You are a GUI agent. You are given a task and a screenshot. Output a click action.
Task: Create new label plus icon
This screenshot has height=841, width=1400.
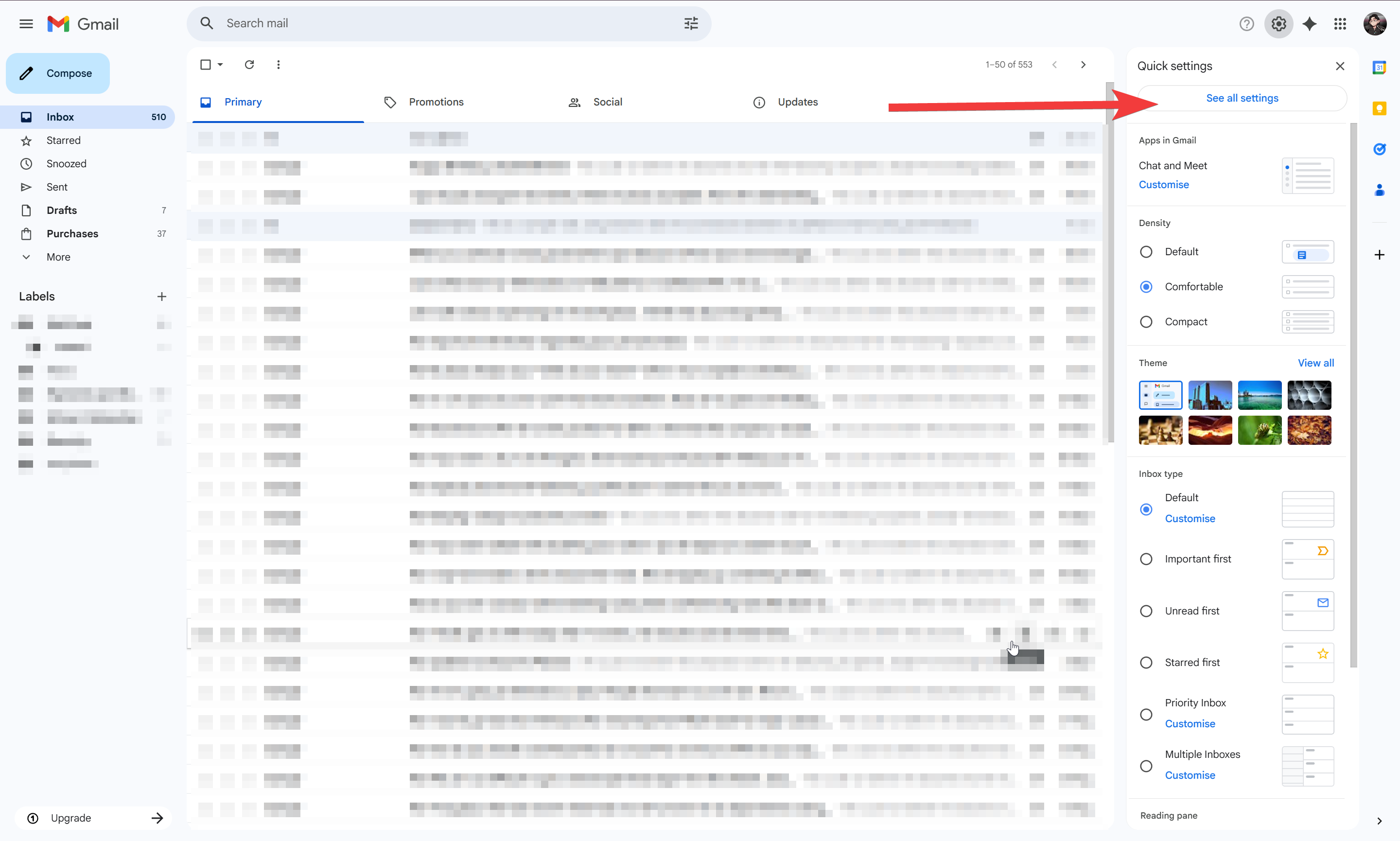161,297
